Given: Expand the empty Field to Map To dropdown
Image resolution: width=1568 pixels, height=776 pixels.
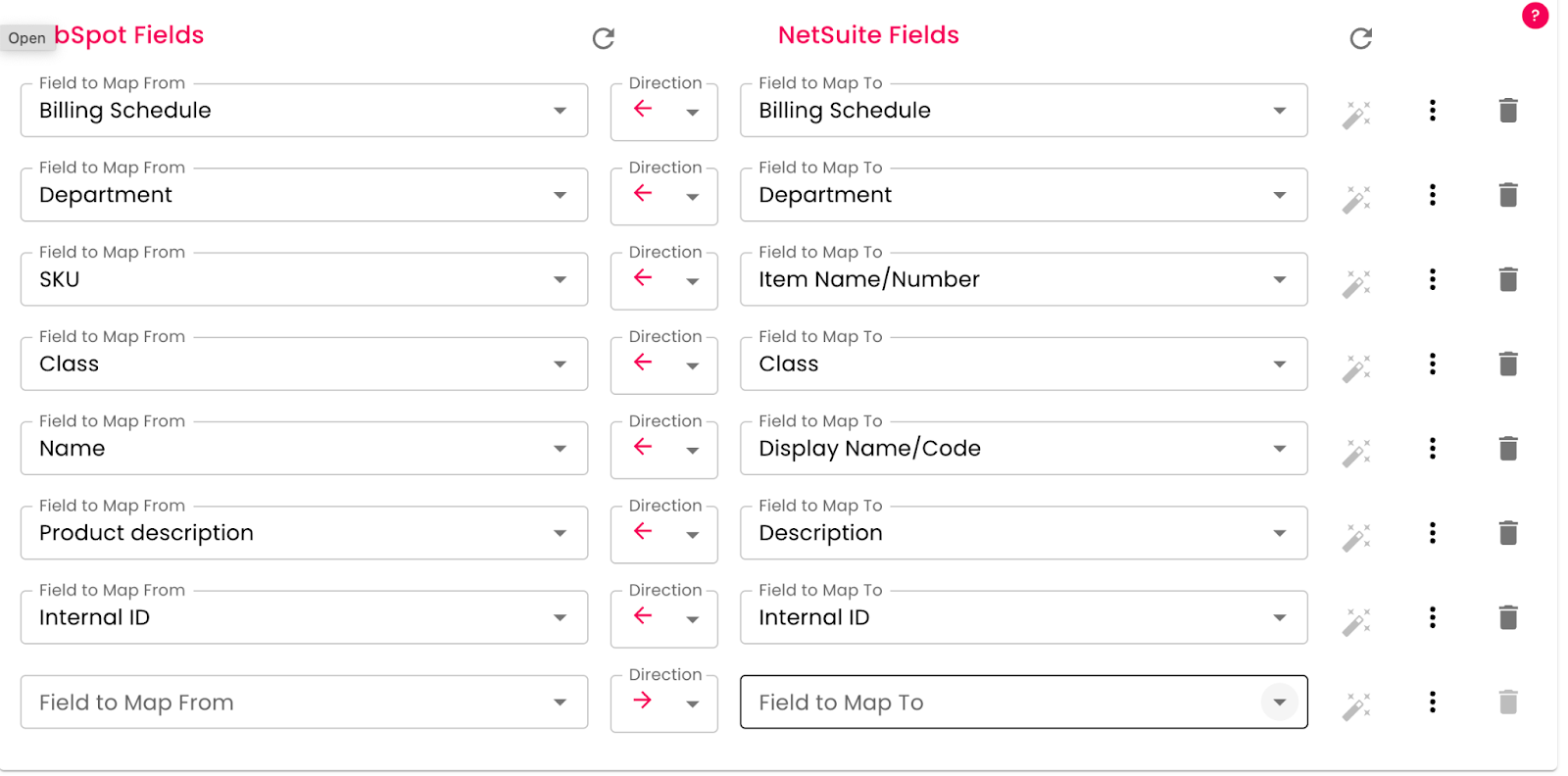Looking at the screenshot, I should tap(1279, 703).
